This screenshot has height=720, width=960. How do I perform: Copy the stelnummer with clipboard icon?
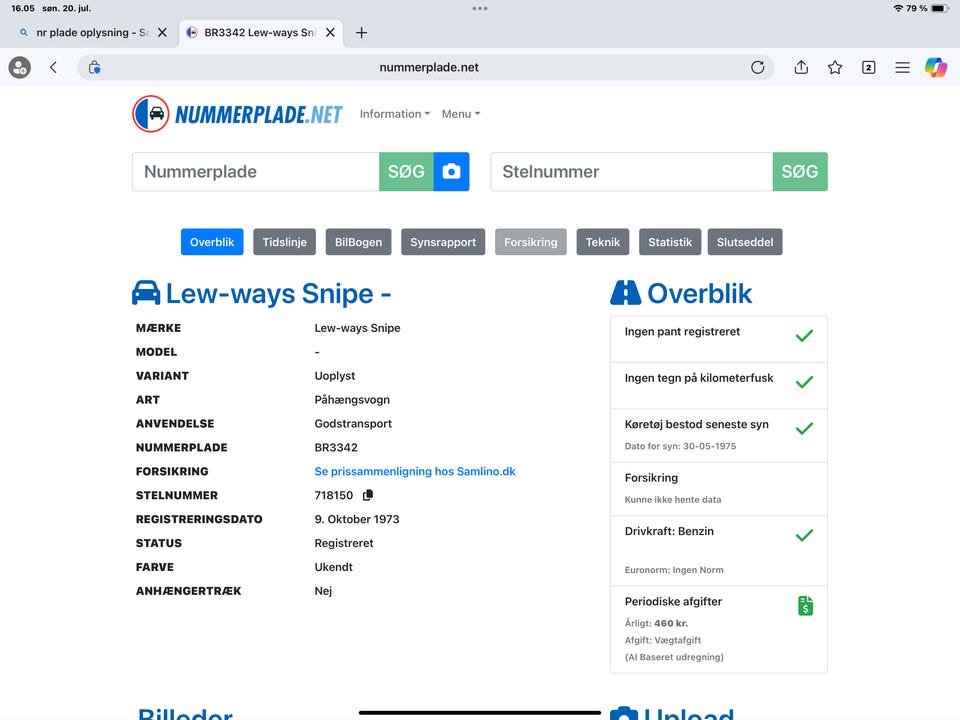tap(368, 495)
